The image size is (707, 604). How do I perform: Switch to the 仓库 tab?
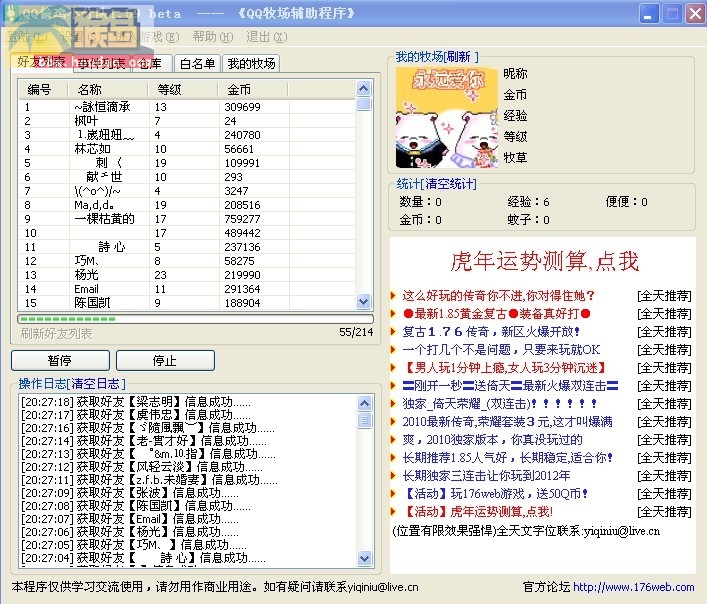point(150,64)
